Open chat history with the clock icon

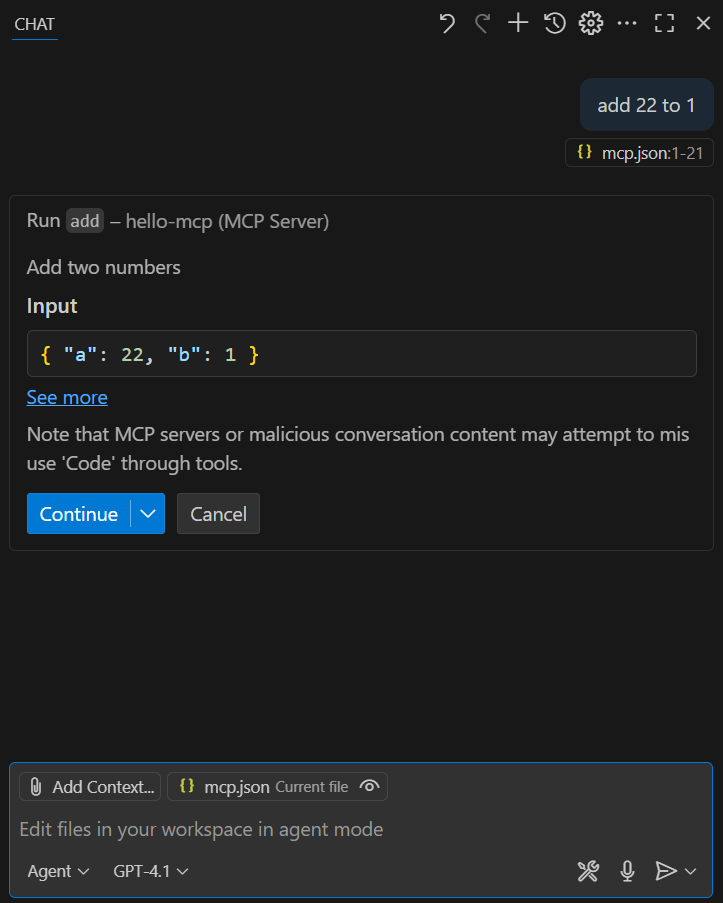554,22
